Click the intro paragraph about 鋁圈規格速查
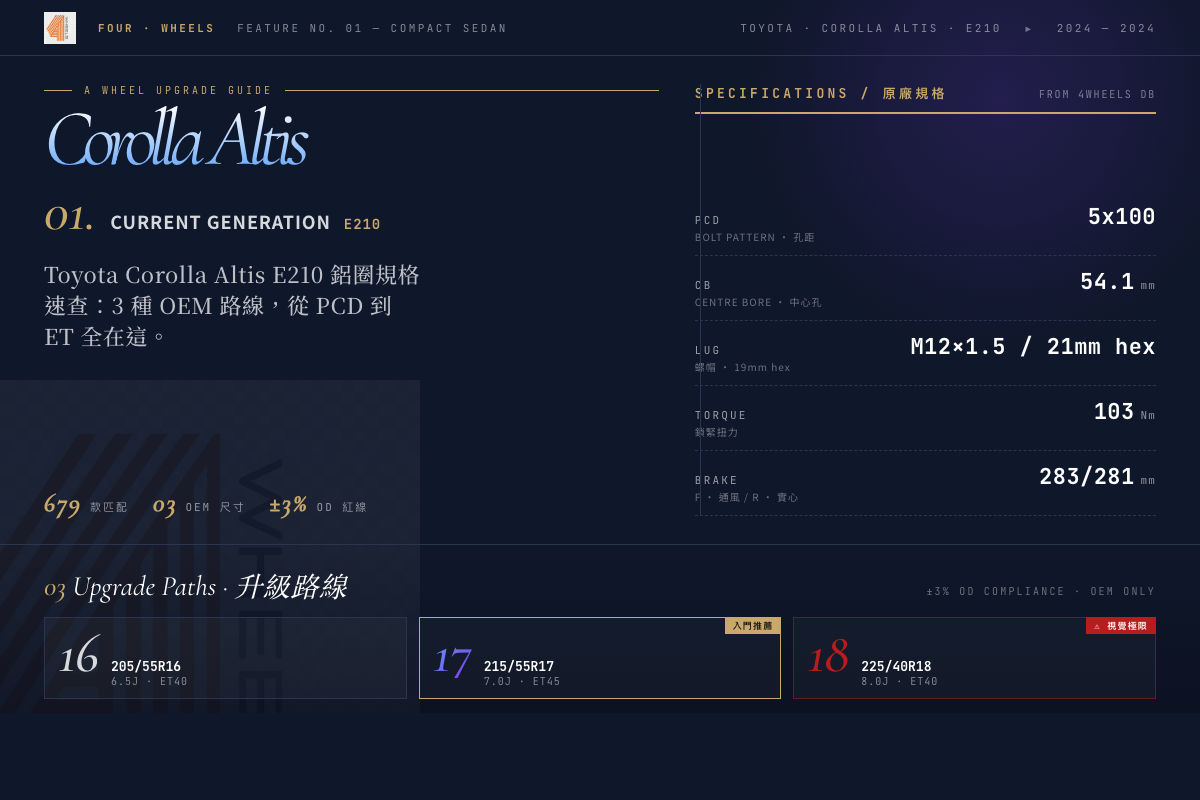The height and width of the screenshot is (800, 1200). (232, 305)
